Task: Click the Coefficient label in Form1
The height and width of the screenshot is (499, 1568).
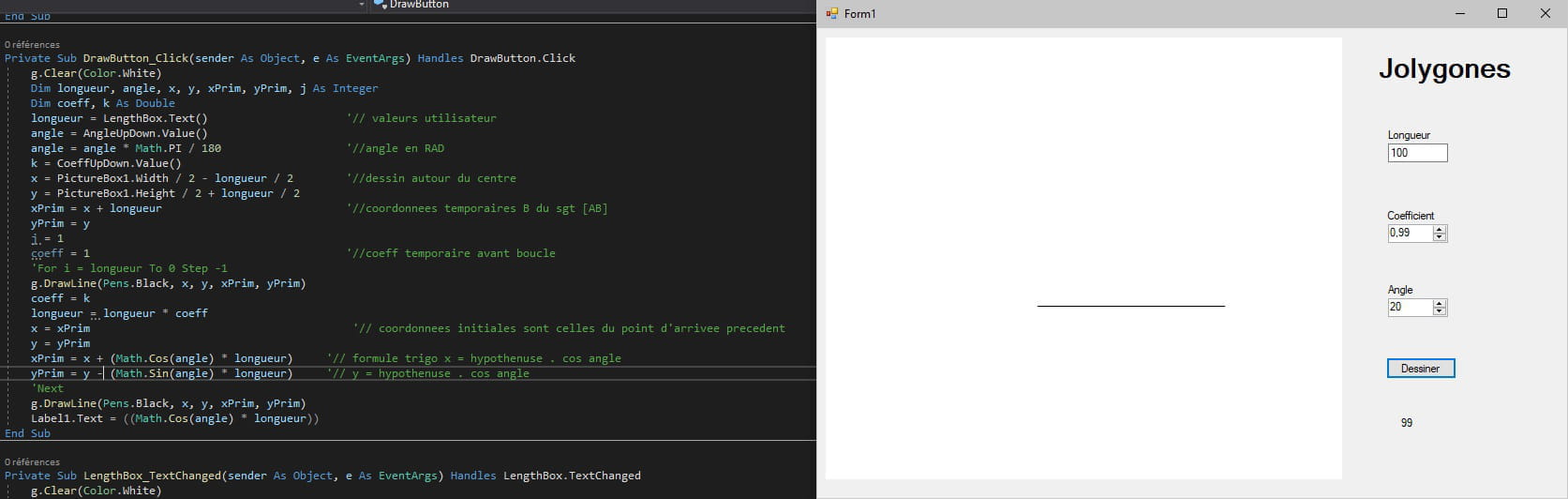Action: pos(1411,216)
